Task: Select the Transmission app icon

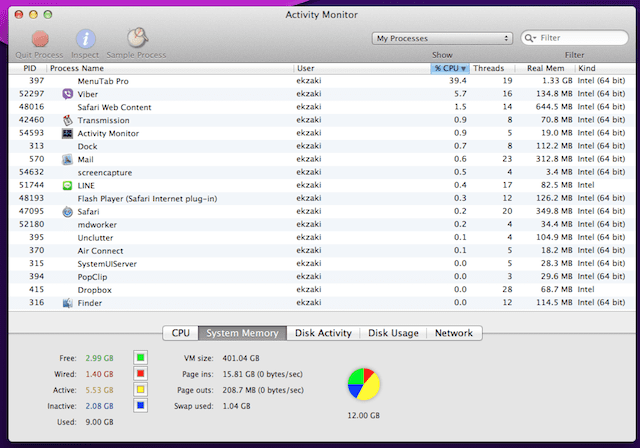Action: 67,120
